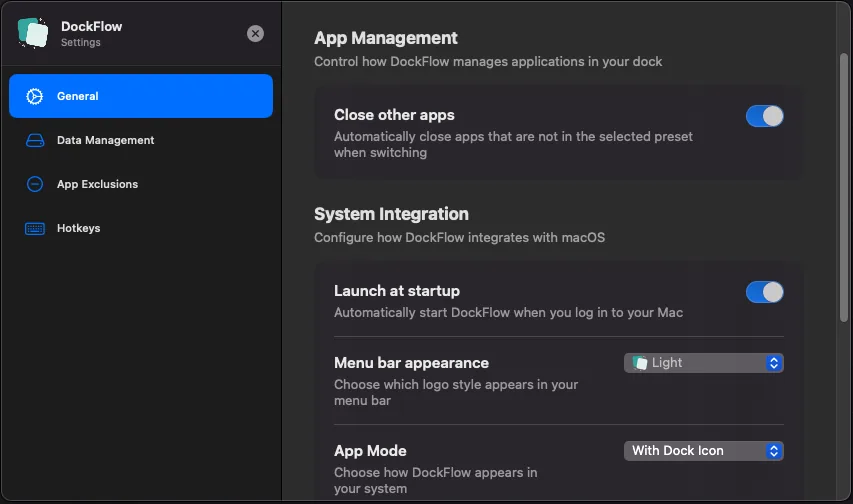Switch to the Data Management section

[x=141, y=140]
